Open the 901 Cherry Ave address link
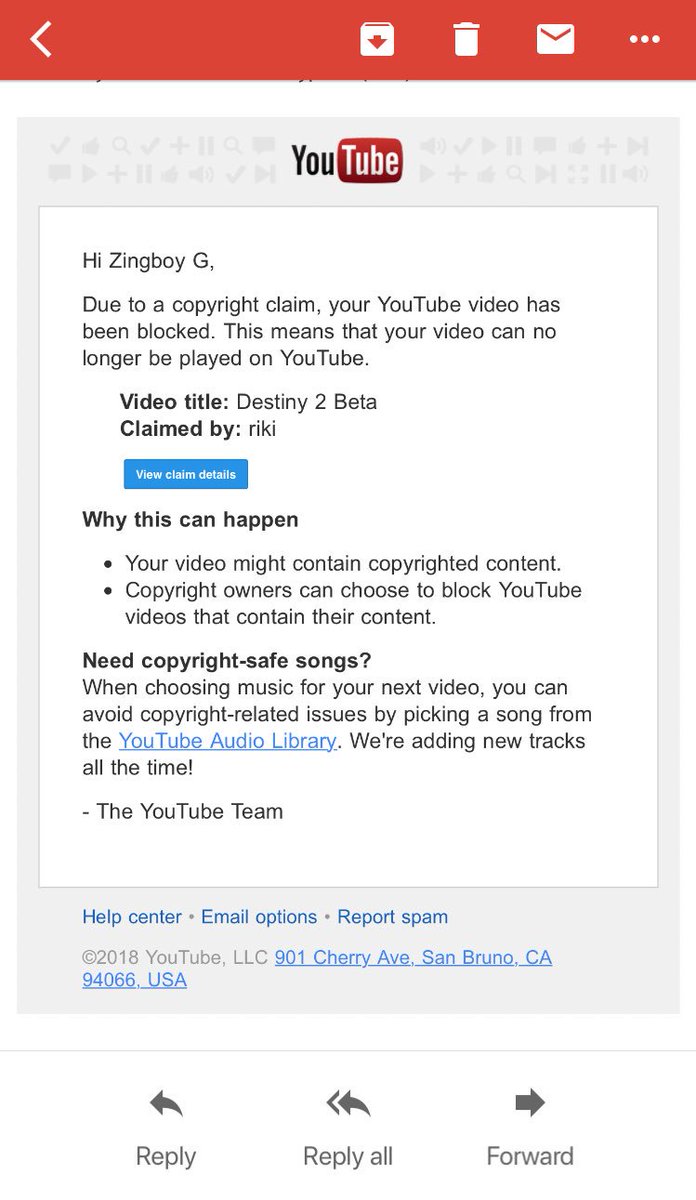 click(x=317, y=968)
